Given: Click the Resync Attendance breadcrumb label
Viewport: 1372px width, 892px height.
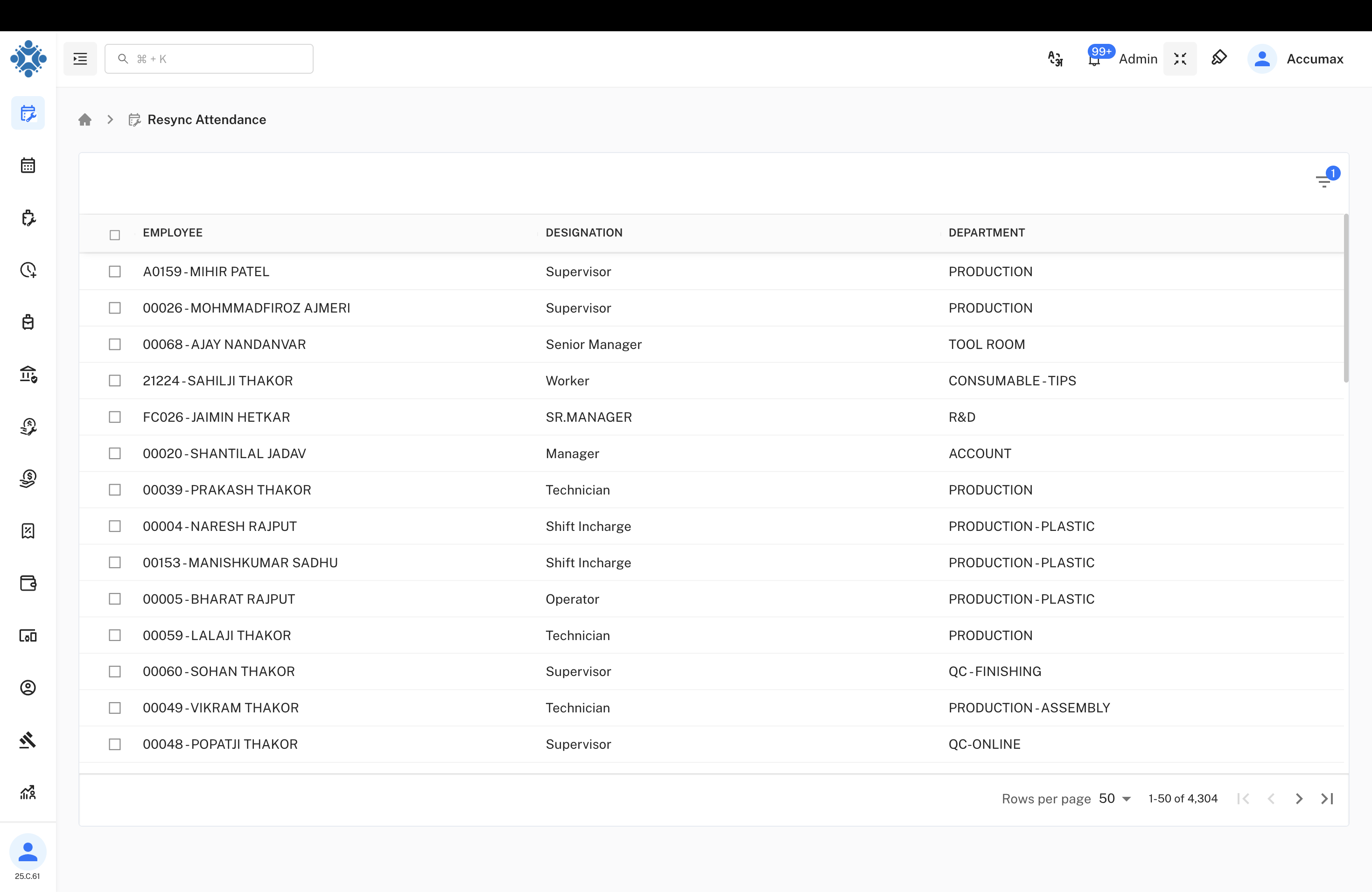Looking at the screenshot, I should 206,119.
